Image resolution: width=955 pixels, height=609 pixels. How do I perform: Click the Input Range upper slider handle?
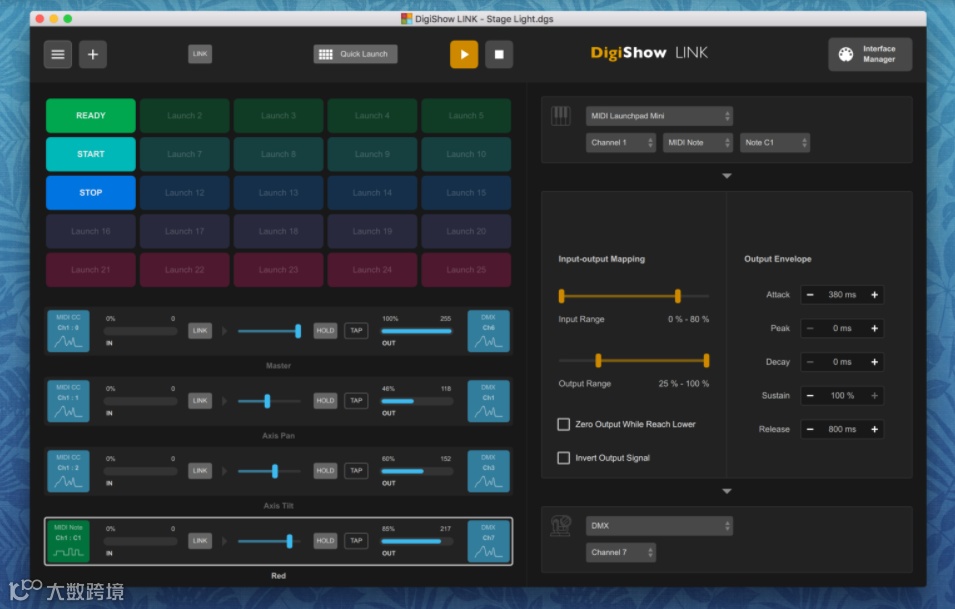(677, 296)
